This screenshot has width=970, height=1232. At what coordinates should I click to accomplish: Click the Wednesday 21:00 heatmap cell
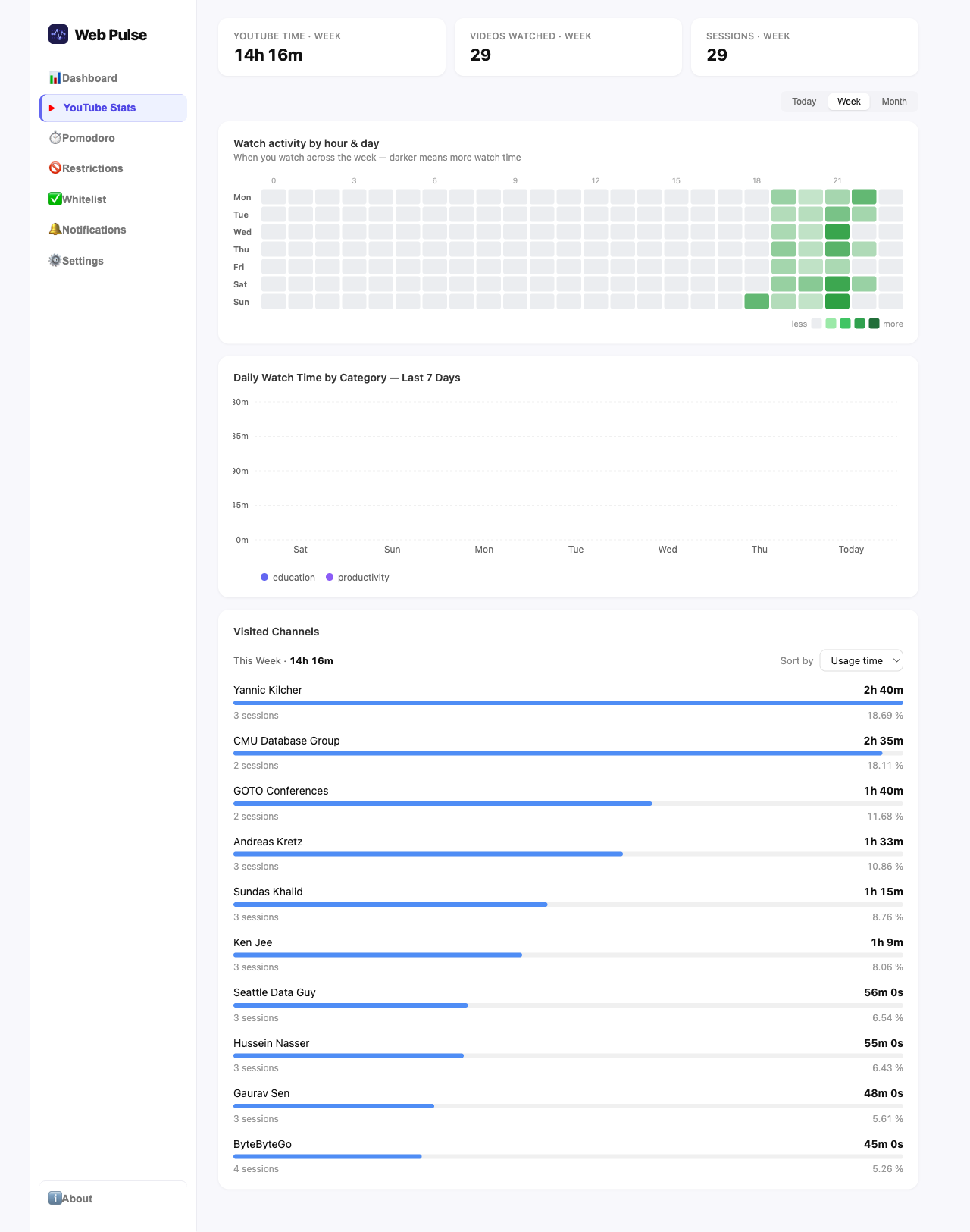point(837,232)
